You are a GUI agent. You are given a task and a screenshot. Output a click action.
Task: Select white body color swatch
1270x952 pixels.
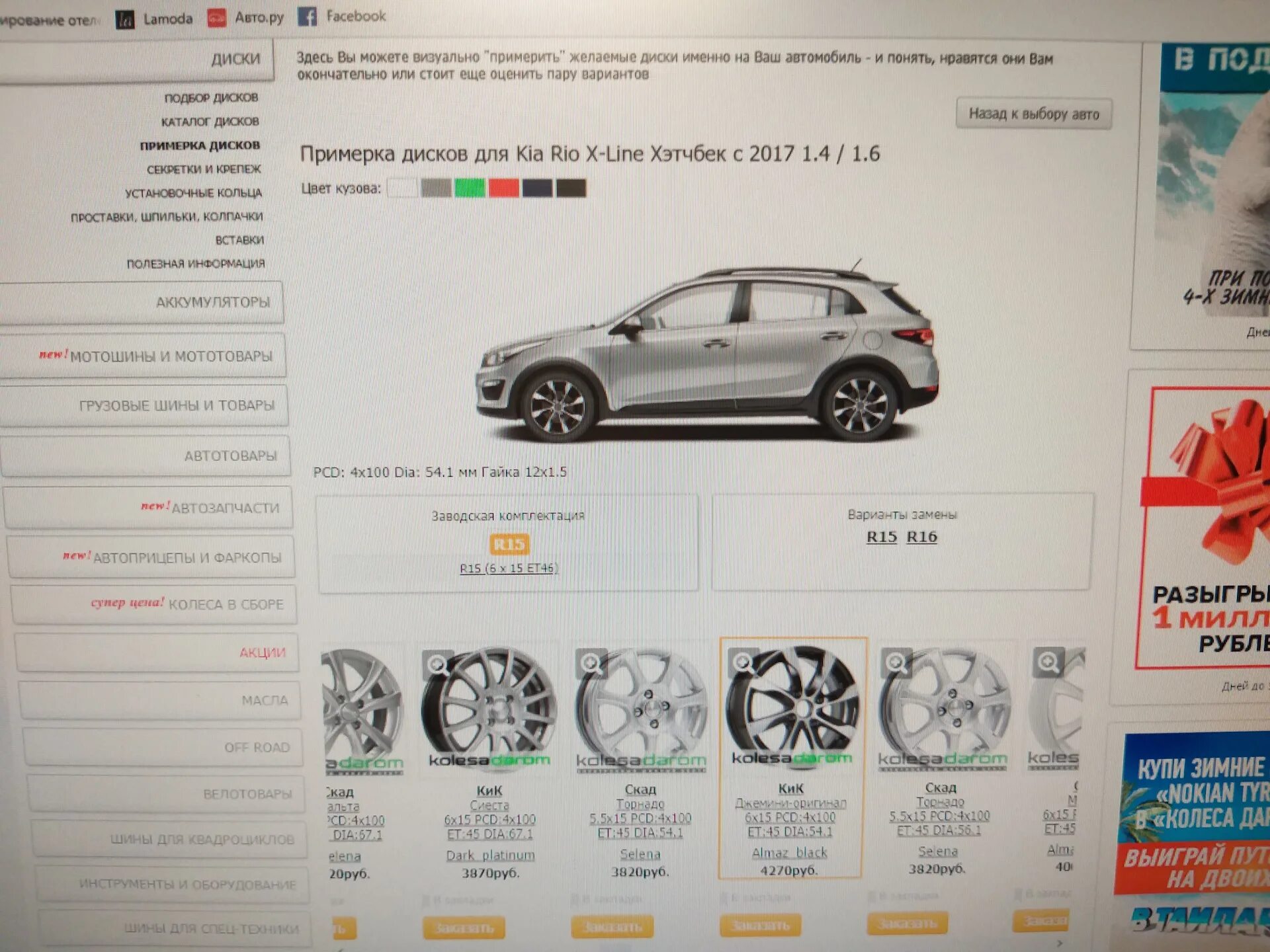click(x=402, y=188)
